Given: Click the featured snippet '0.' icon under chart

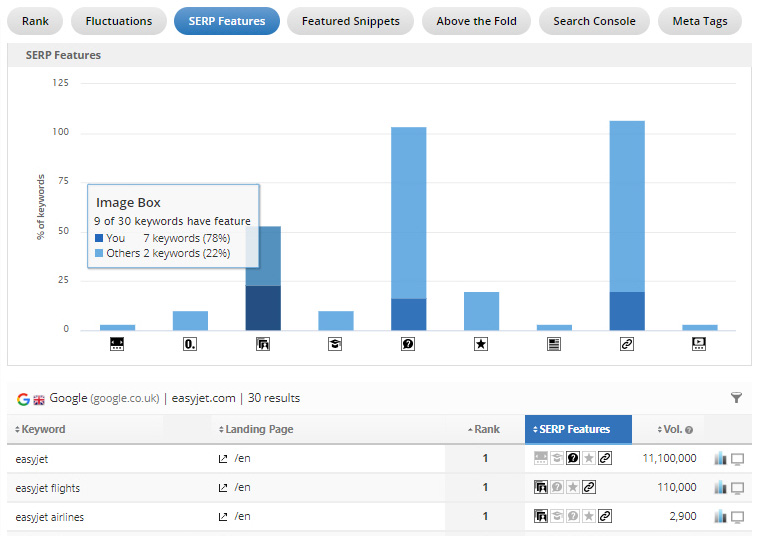Looking at the screenshot, I should (x=190, y=344).
